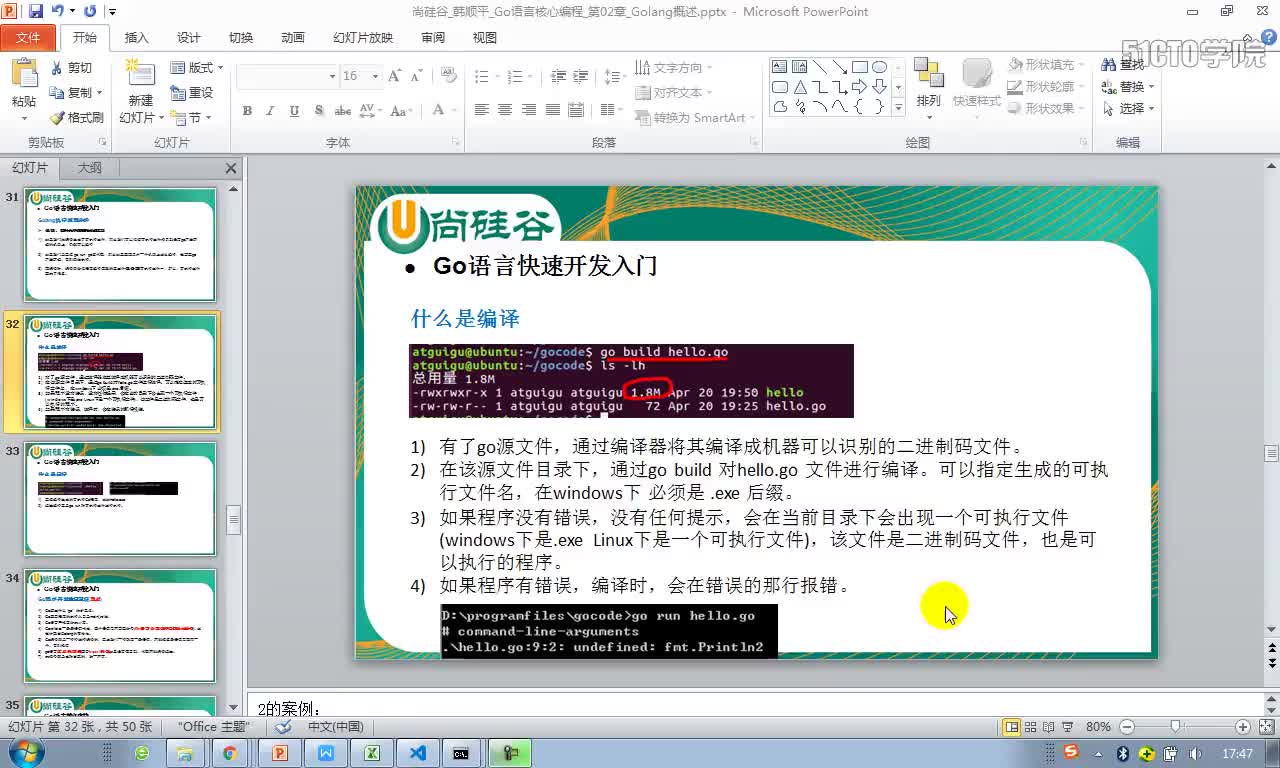This screenshot has height=768, width=1280.
Task: Toggle Normal view button in status bar
Action: (x=1011, y=727)
